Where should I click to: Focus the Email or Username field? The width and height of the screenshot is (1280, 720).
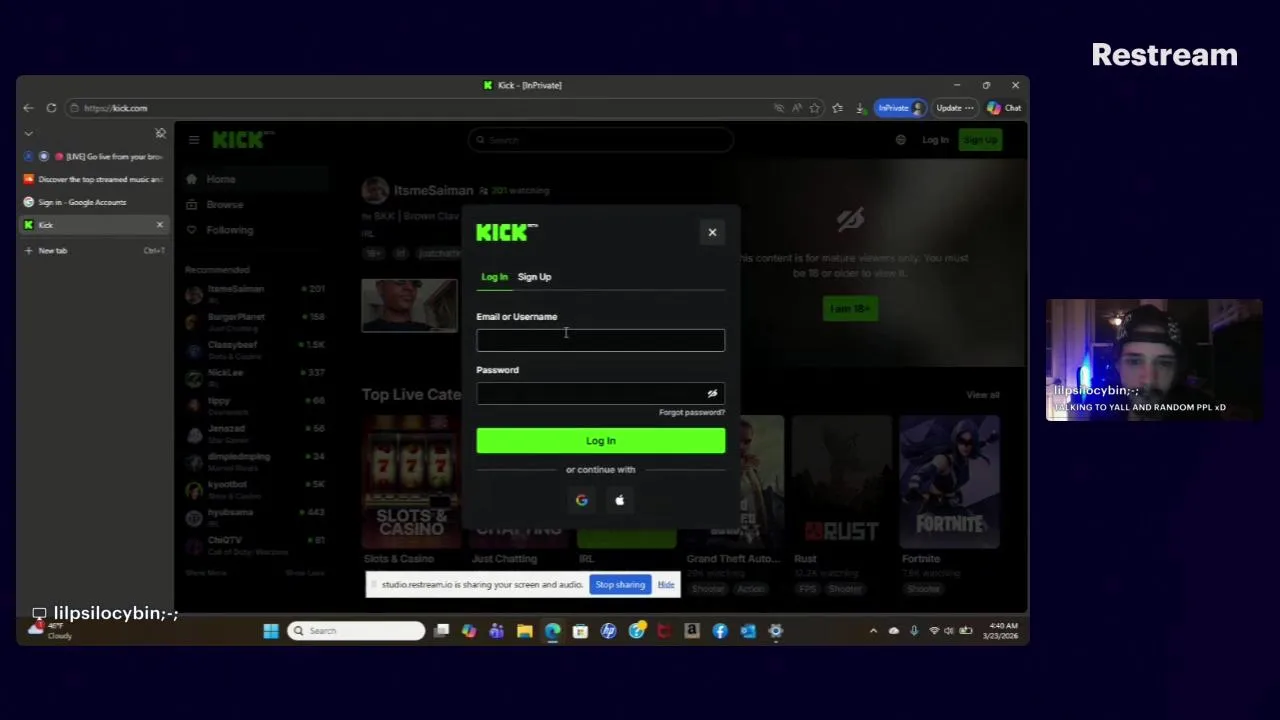600,340
